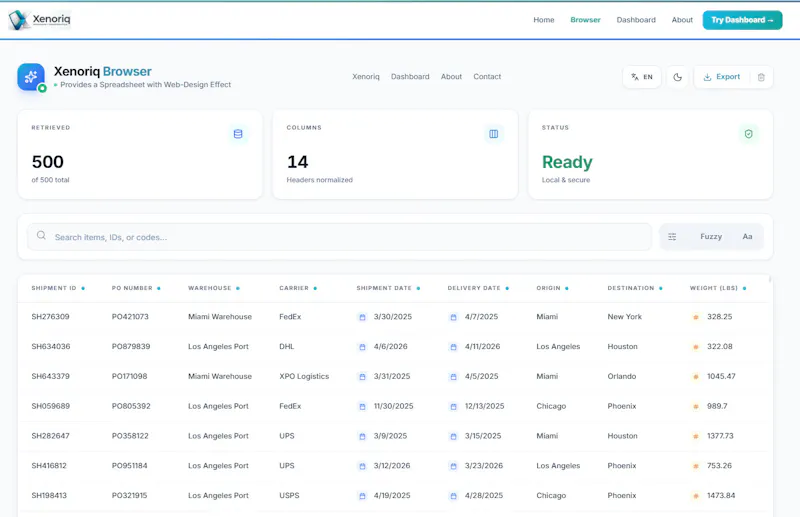Click the trash delete icon beside Export
This screenshot has width=800, height=517.
pyautogui.click(x=761, y=77)
